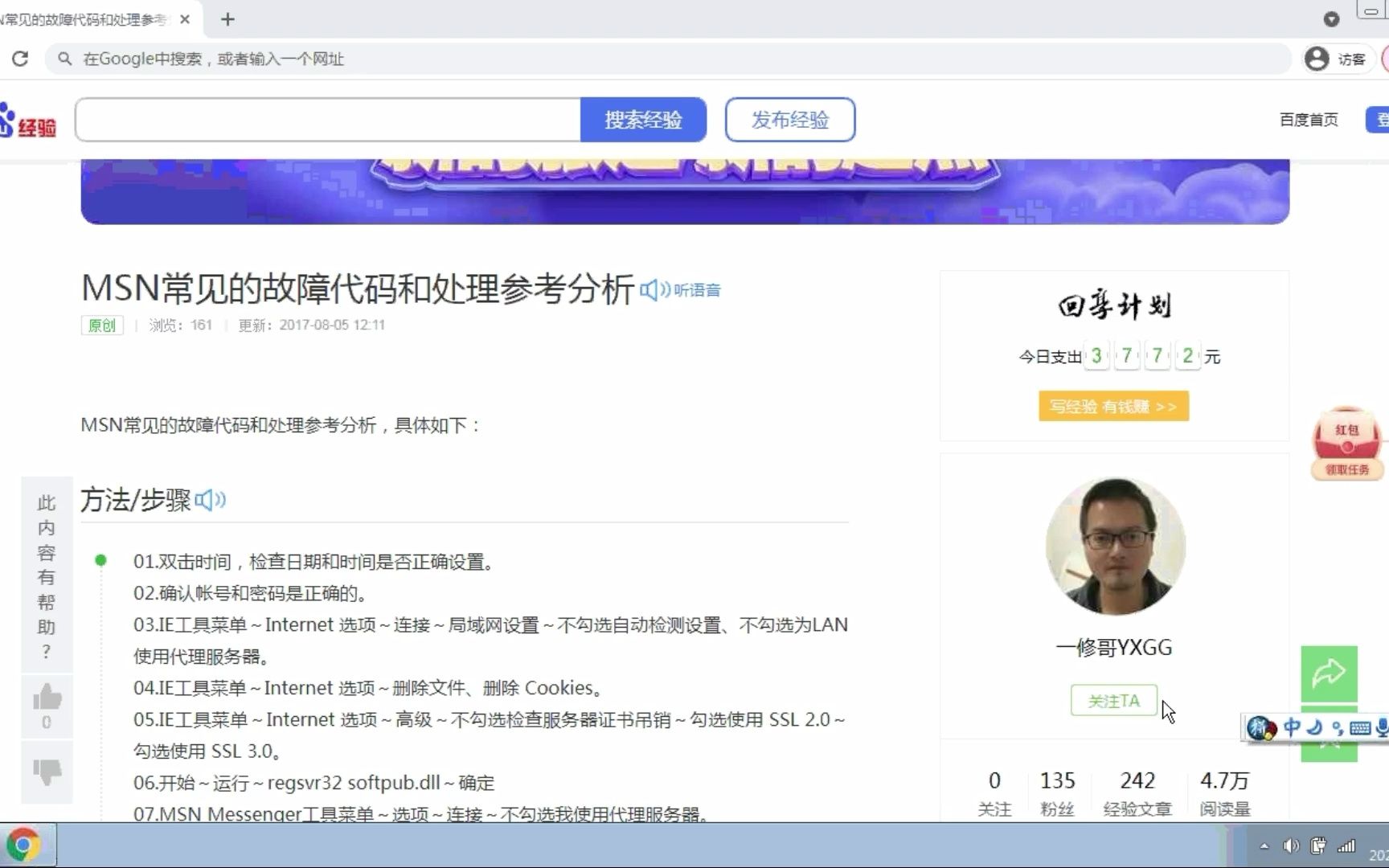Focus the Jingyan search input box
The height and width of the screenshot is (868, 1389).
[328, 120]
